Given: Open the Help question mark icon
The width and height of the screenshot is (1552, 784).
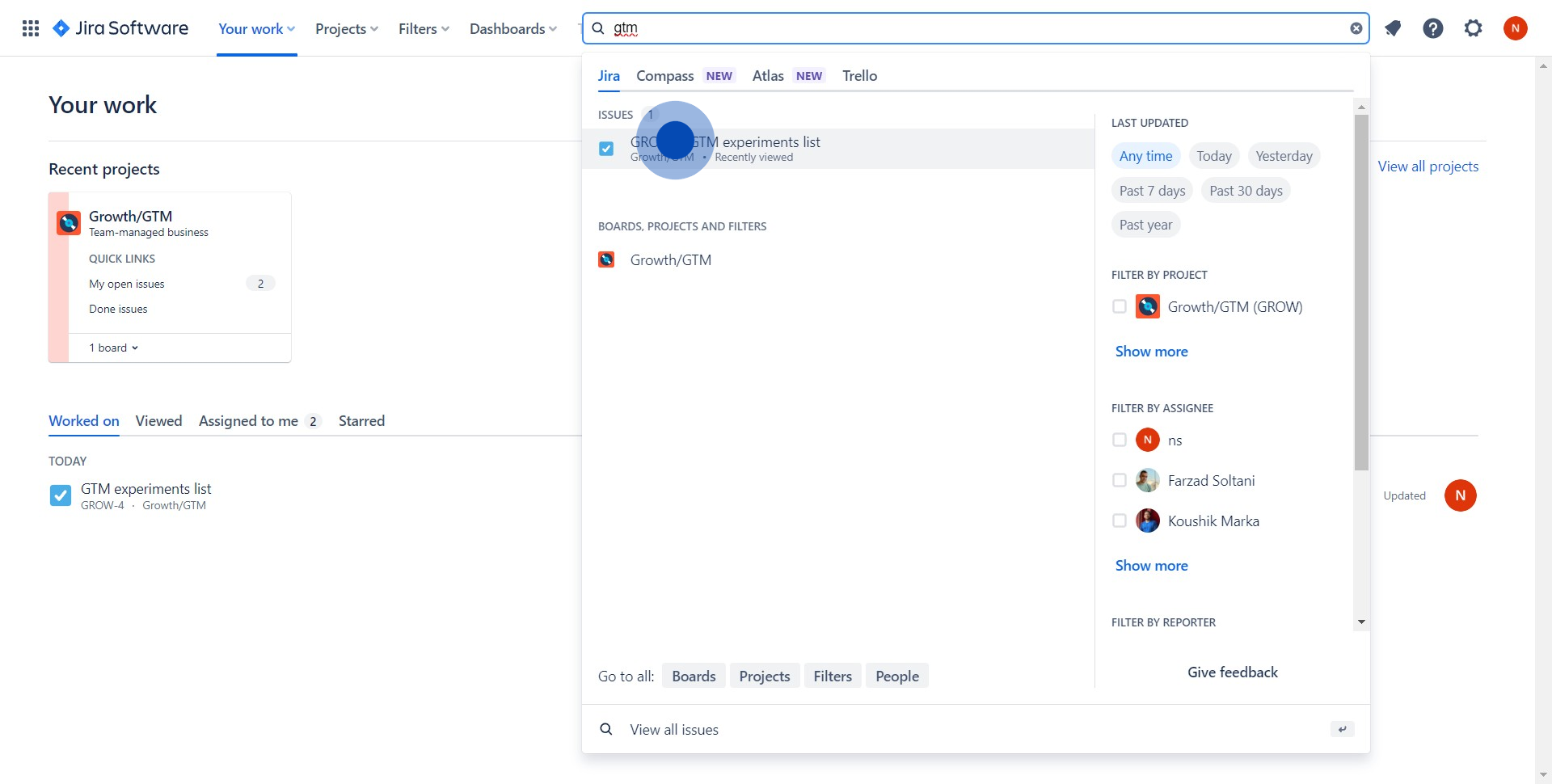Looking at the screenshot, I should (x=1433, y=28).
